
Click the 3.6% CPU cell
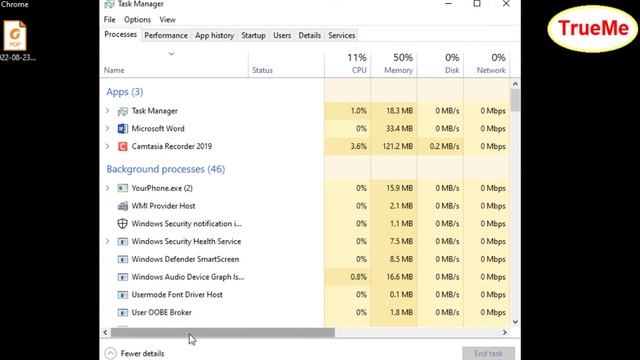click(348, 146)
